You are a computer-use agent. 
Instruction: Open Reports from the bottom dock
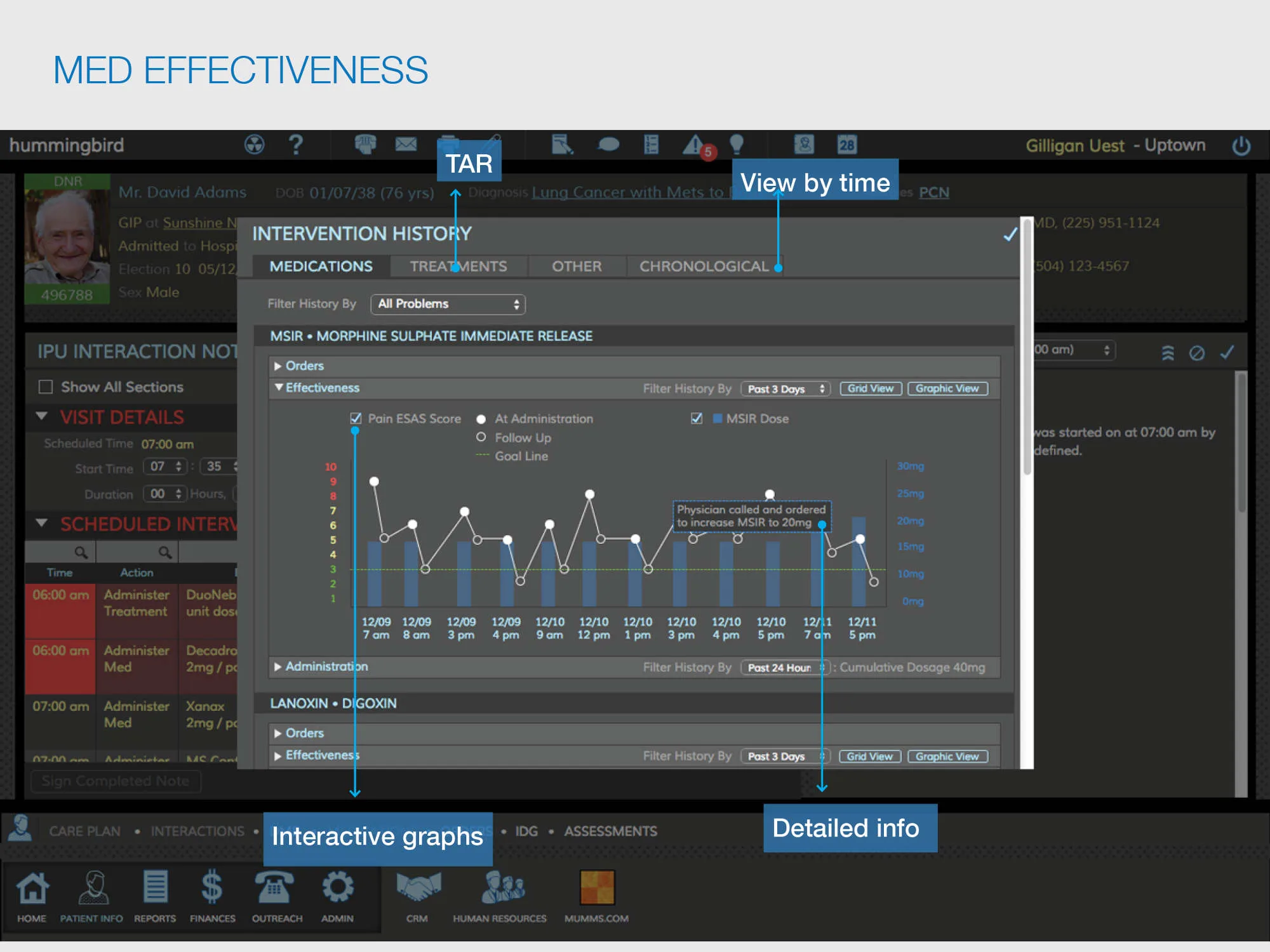[155, 896]
